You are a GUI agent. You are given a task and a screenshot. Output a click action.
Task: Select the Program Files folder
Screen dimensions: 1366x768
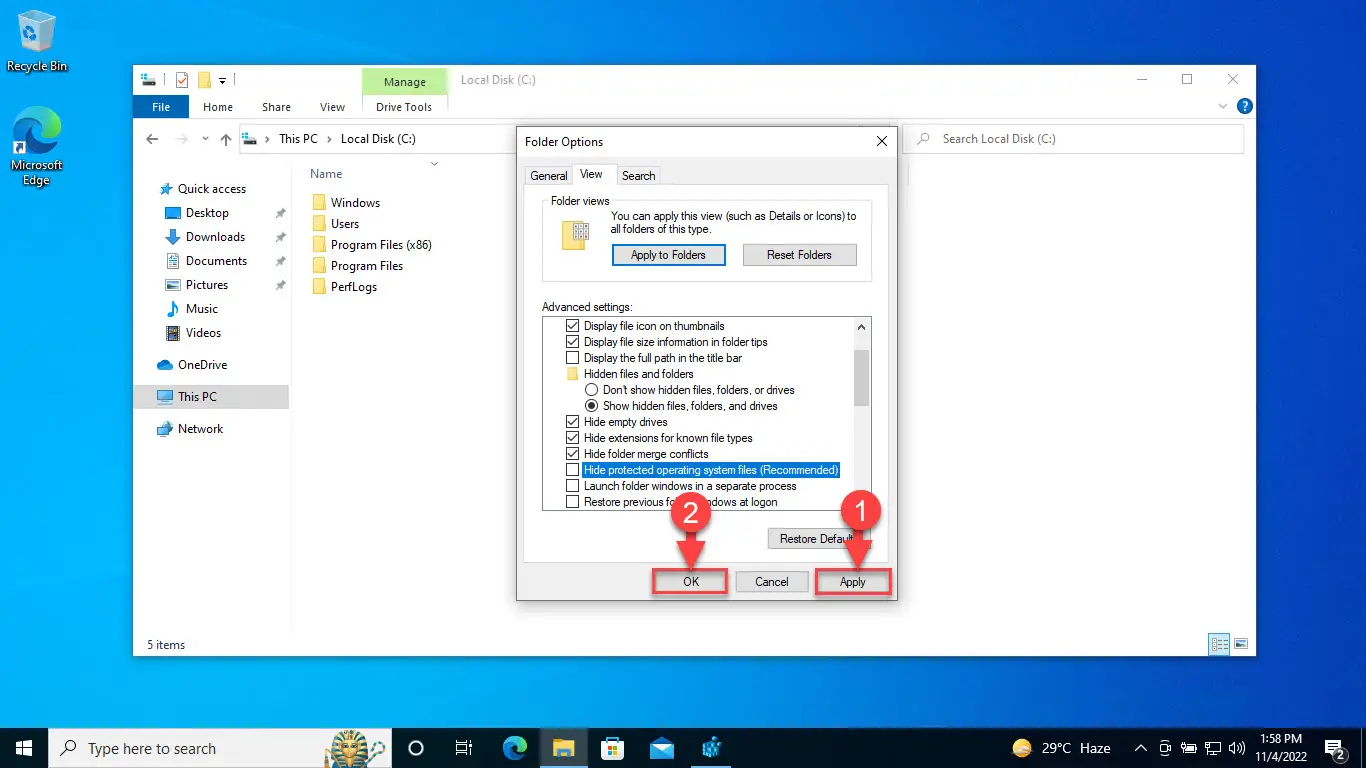[367, 266]
